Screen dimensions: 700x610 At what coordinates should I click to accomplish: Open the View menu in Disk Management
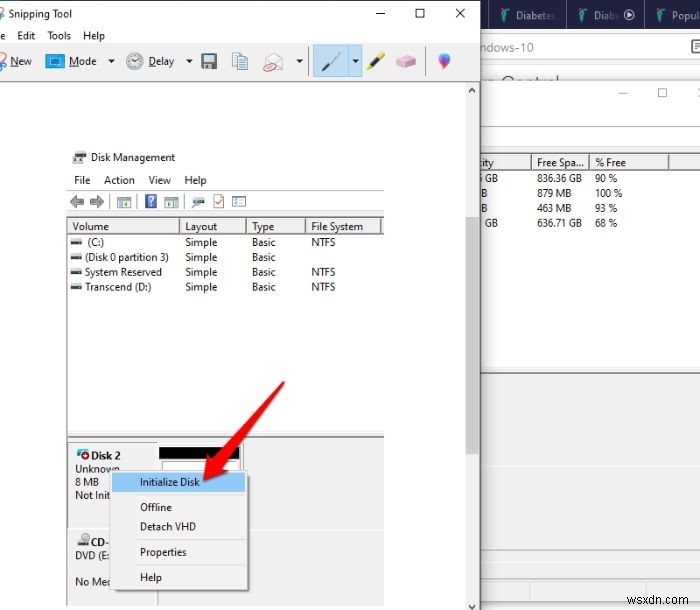tap(159, 180)
